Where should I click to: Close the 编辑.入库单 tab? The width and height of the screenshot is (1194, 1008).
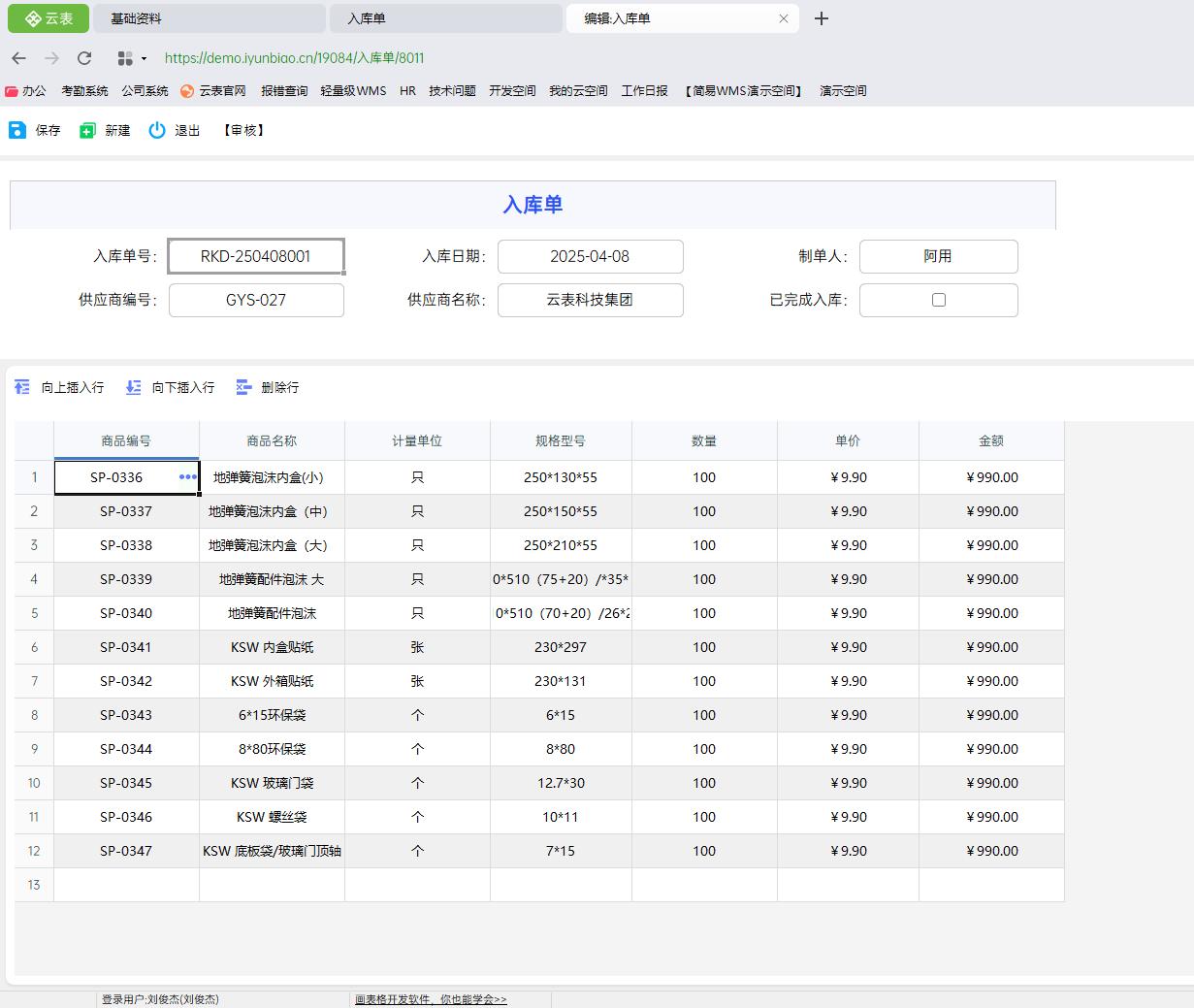point(784,18)
